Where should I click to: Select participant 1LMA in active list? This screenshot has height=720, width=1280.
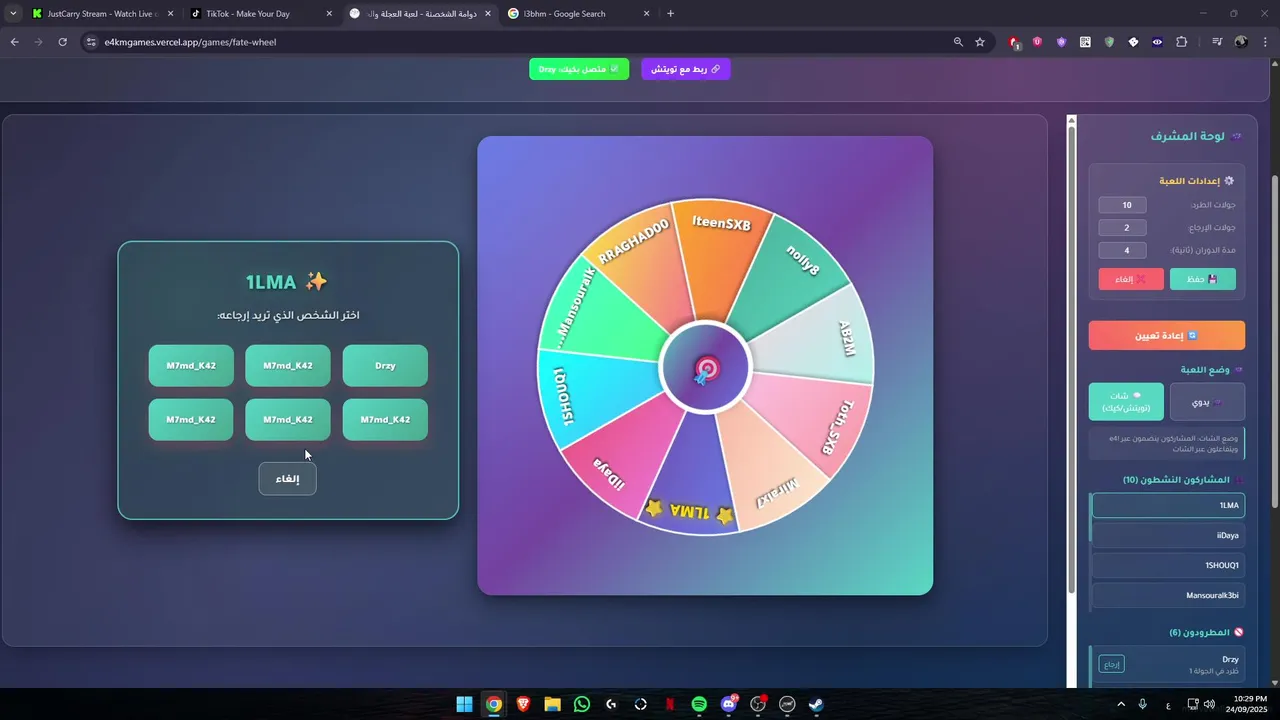(1168, 505)
